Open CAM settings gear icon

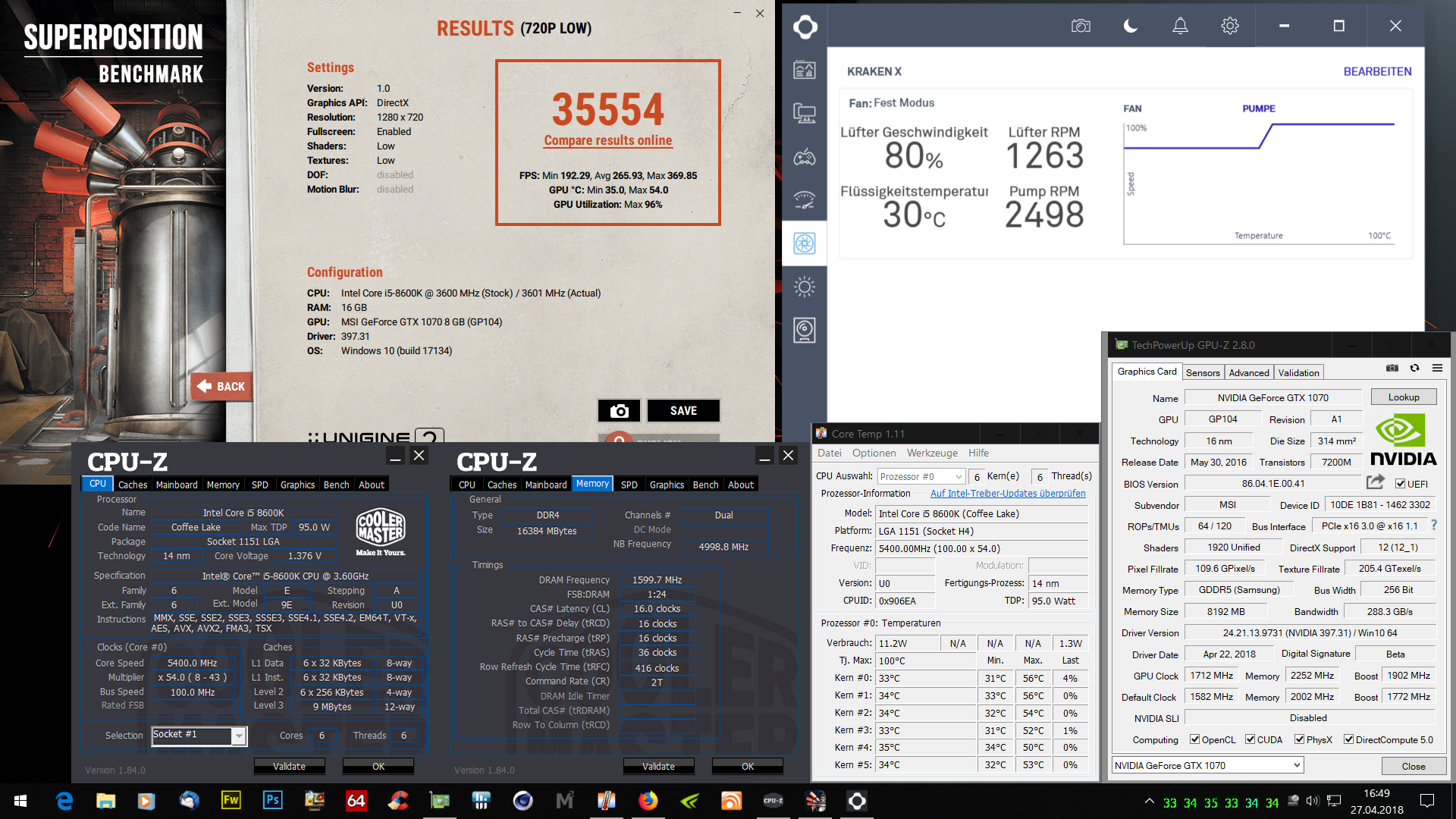click(1229, 26)
